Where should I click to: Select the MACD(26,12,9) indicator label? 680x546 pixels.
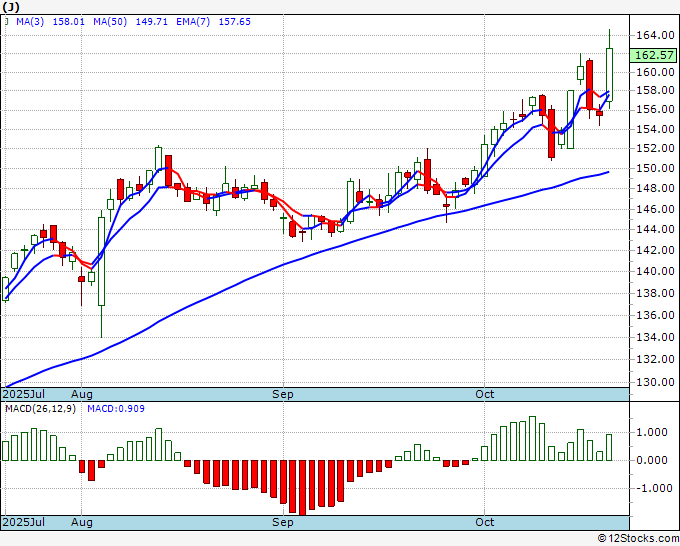click(x=40, y=409)
